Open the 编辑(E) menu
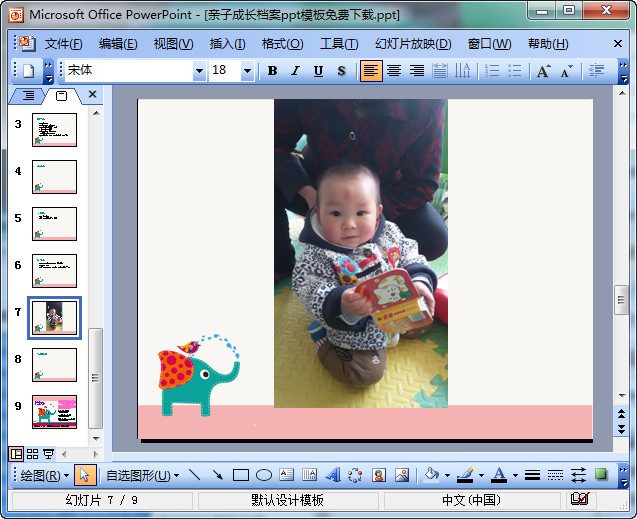637x519 pixels. (118, 43)
